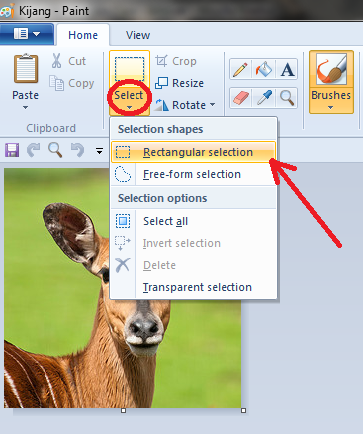
Task: Select the Eraser tool
Action: coord(241,98)
